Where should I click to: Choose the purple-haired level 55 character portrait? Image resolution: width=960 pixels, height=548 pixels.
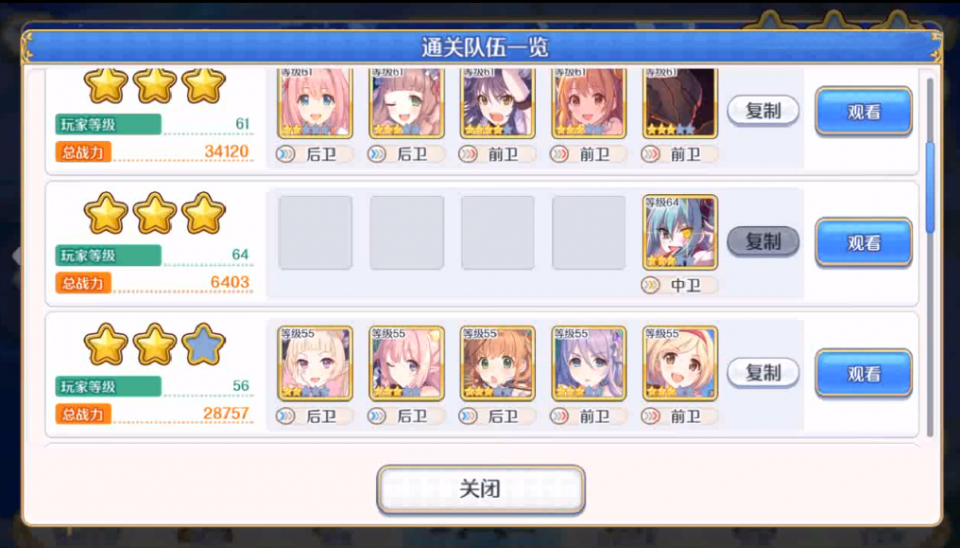coord(588,364)
